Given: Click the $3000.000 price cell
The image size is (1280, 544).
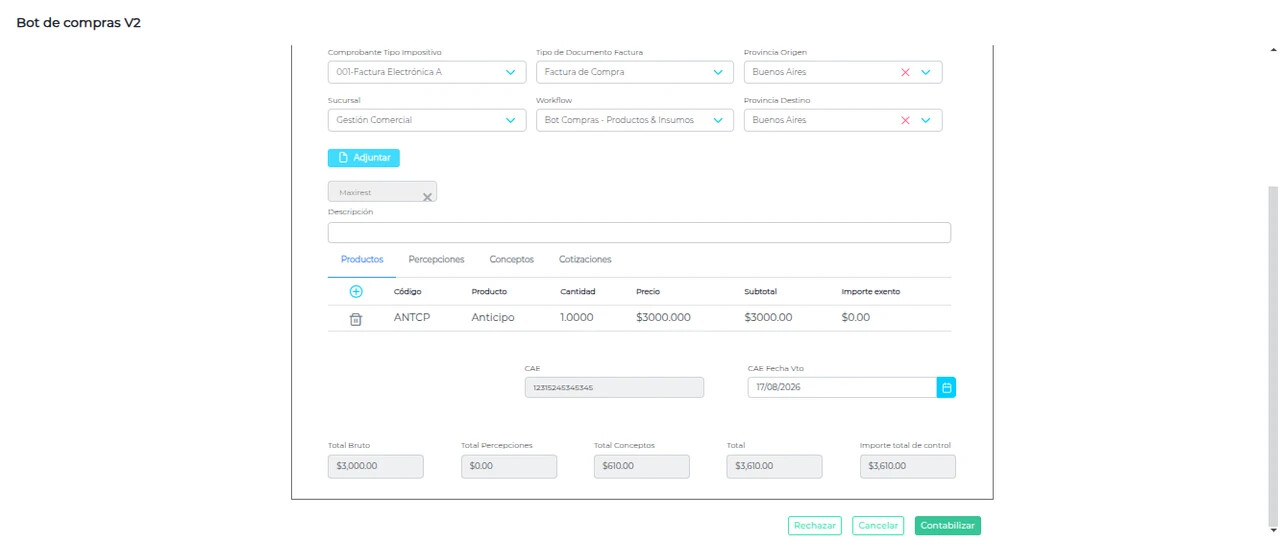Looking at the screenshot, I should 663,317.
